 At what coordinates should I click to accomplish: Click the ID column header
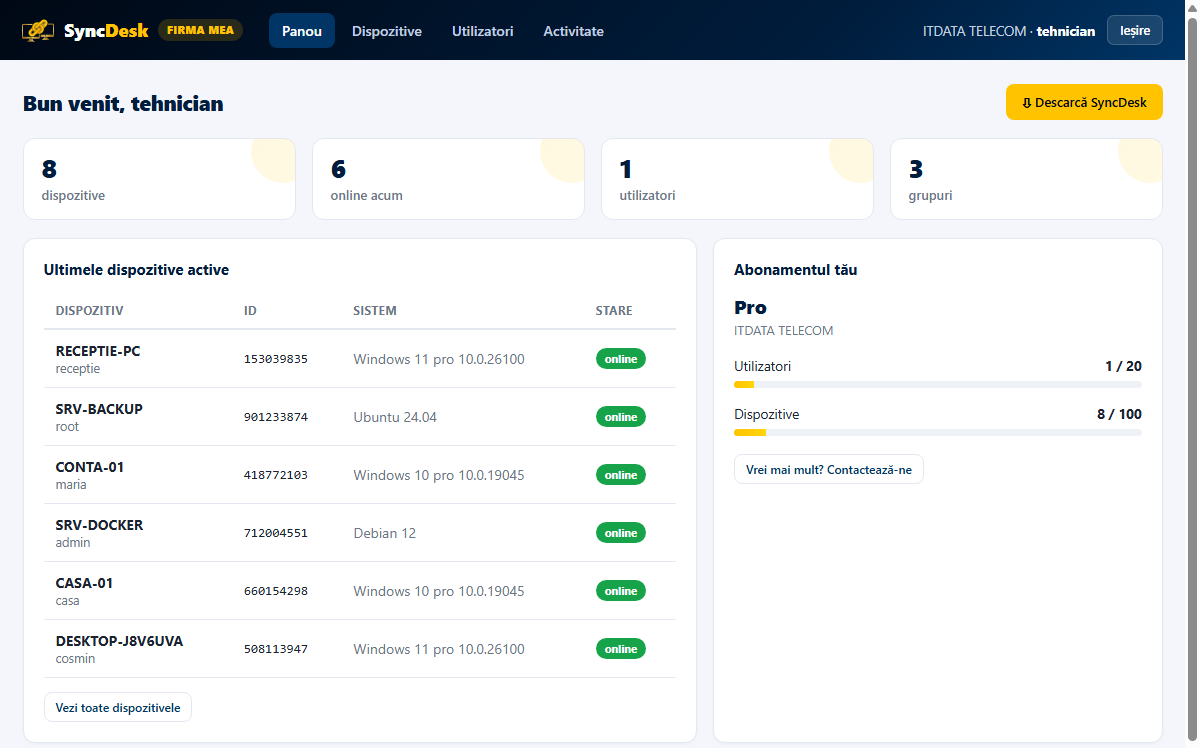[251, 311]
